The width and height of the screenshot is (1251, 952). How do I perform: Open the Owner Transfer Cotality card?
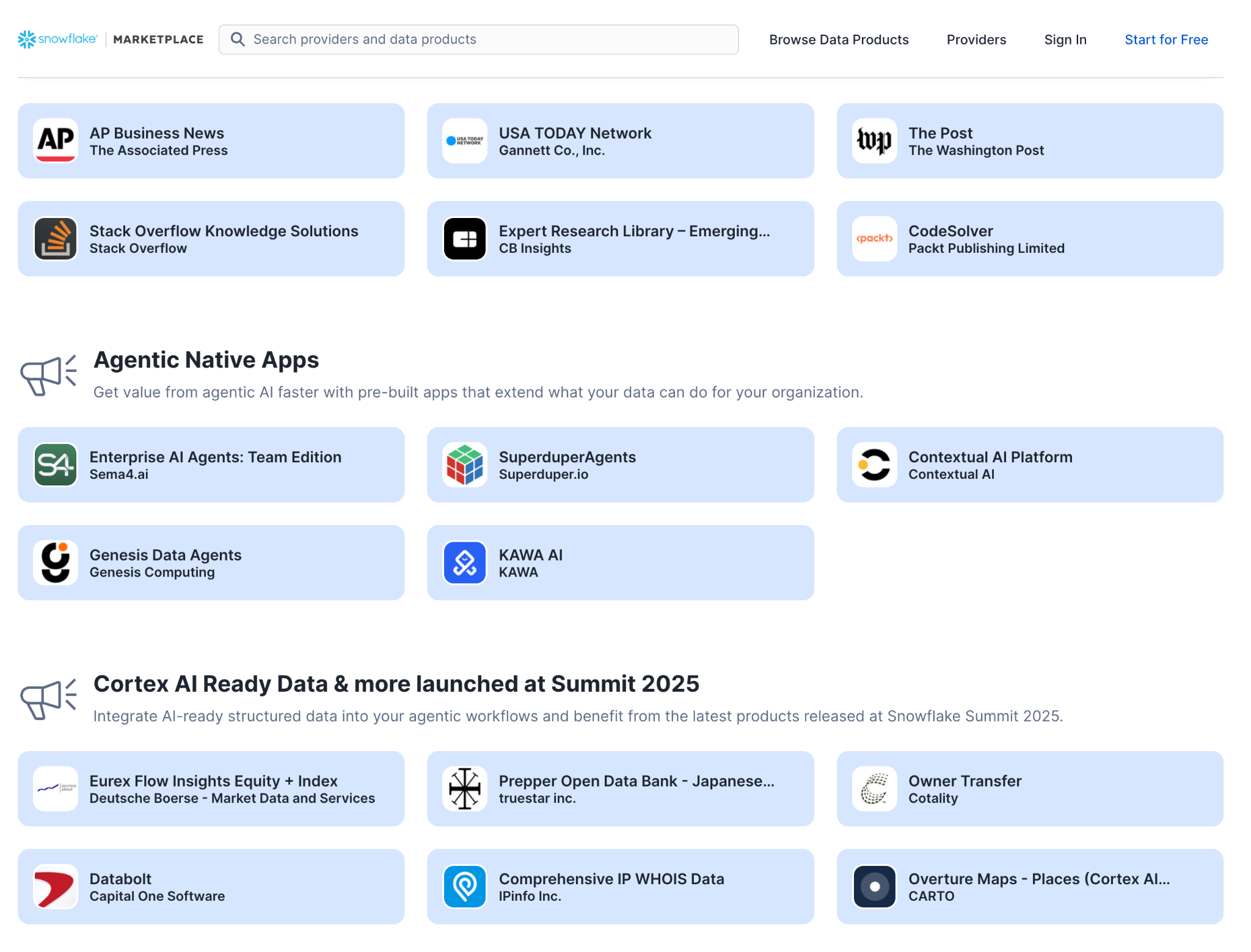[x=1029, y=788]
